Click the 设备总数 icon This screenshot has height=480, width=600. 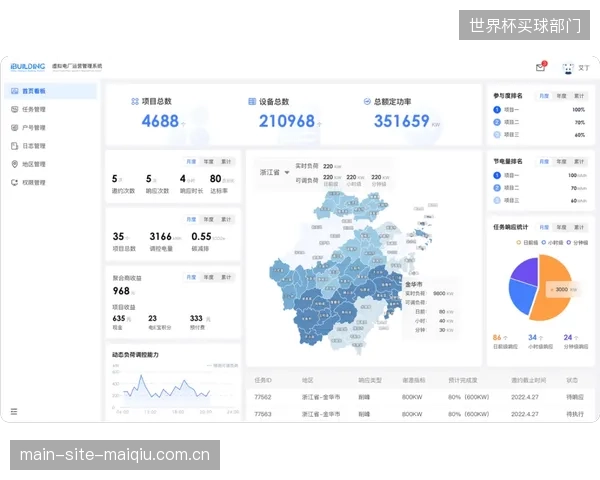coord(252,101)
